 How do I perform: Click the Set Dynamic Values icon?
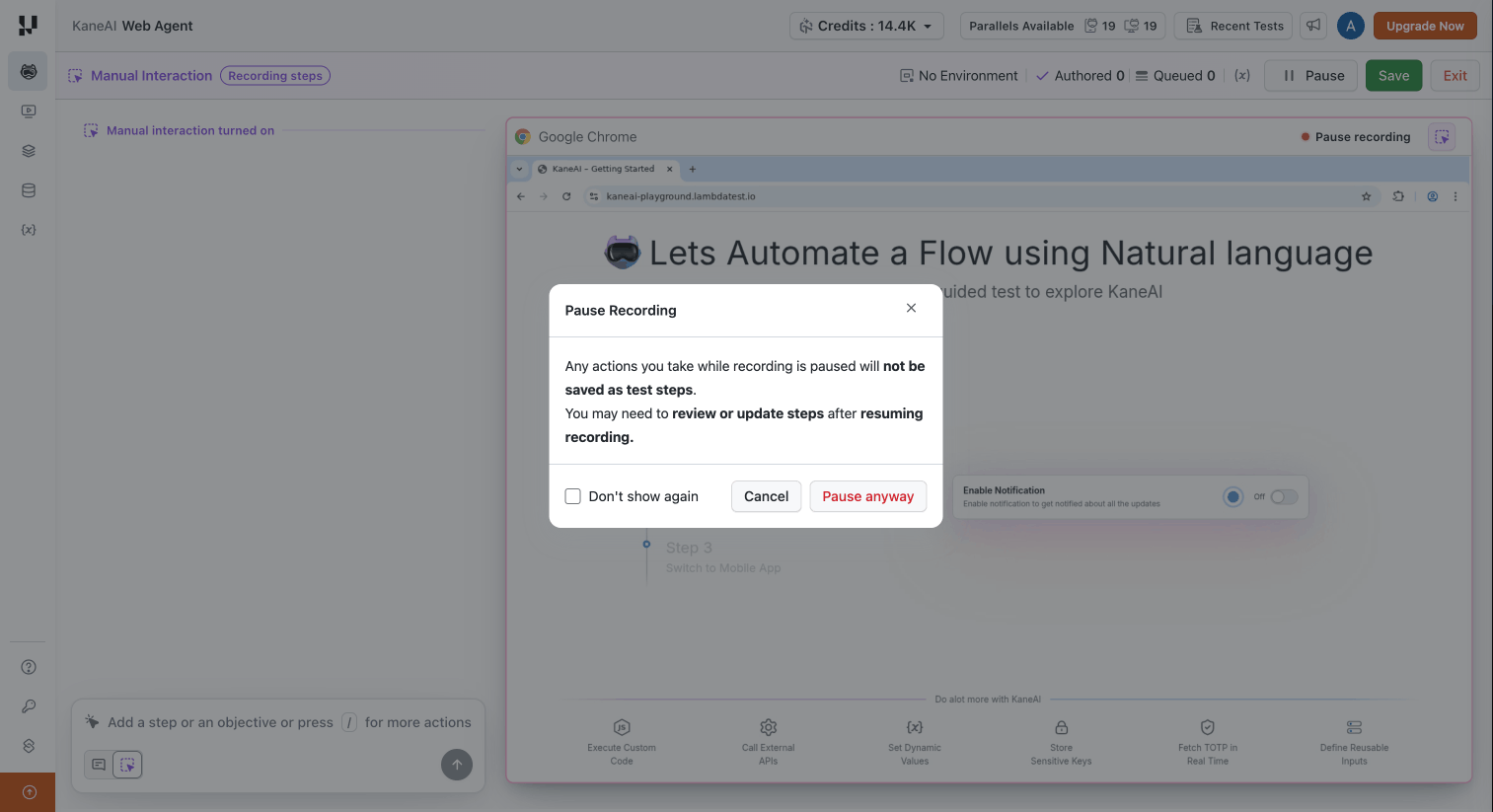tap(915, 728)
